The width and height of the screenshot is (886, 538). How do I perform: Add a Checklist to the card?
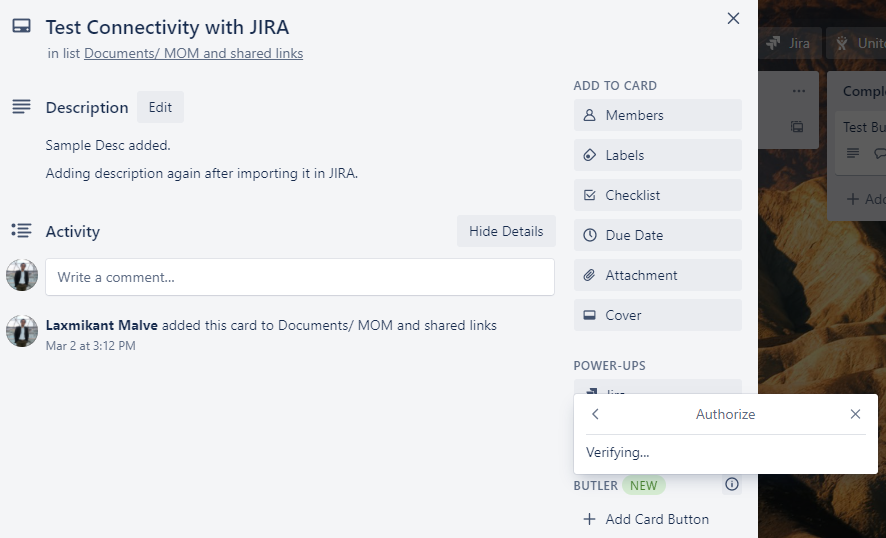point(658,196)
